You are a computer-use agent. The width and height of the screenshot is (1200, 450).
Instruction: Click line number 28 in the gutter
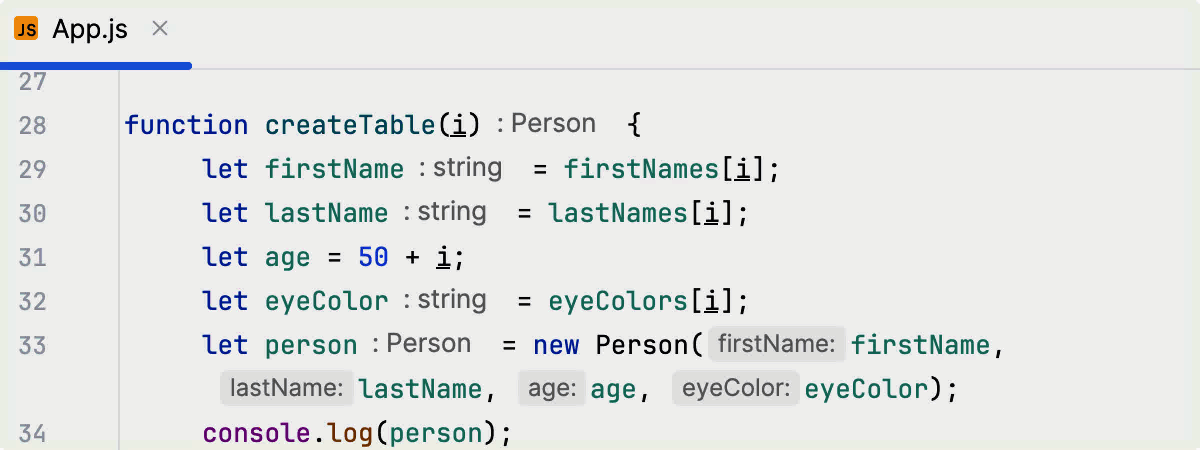[33, 125]
